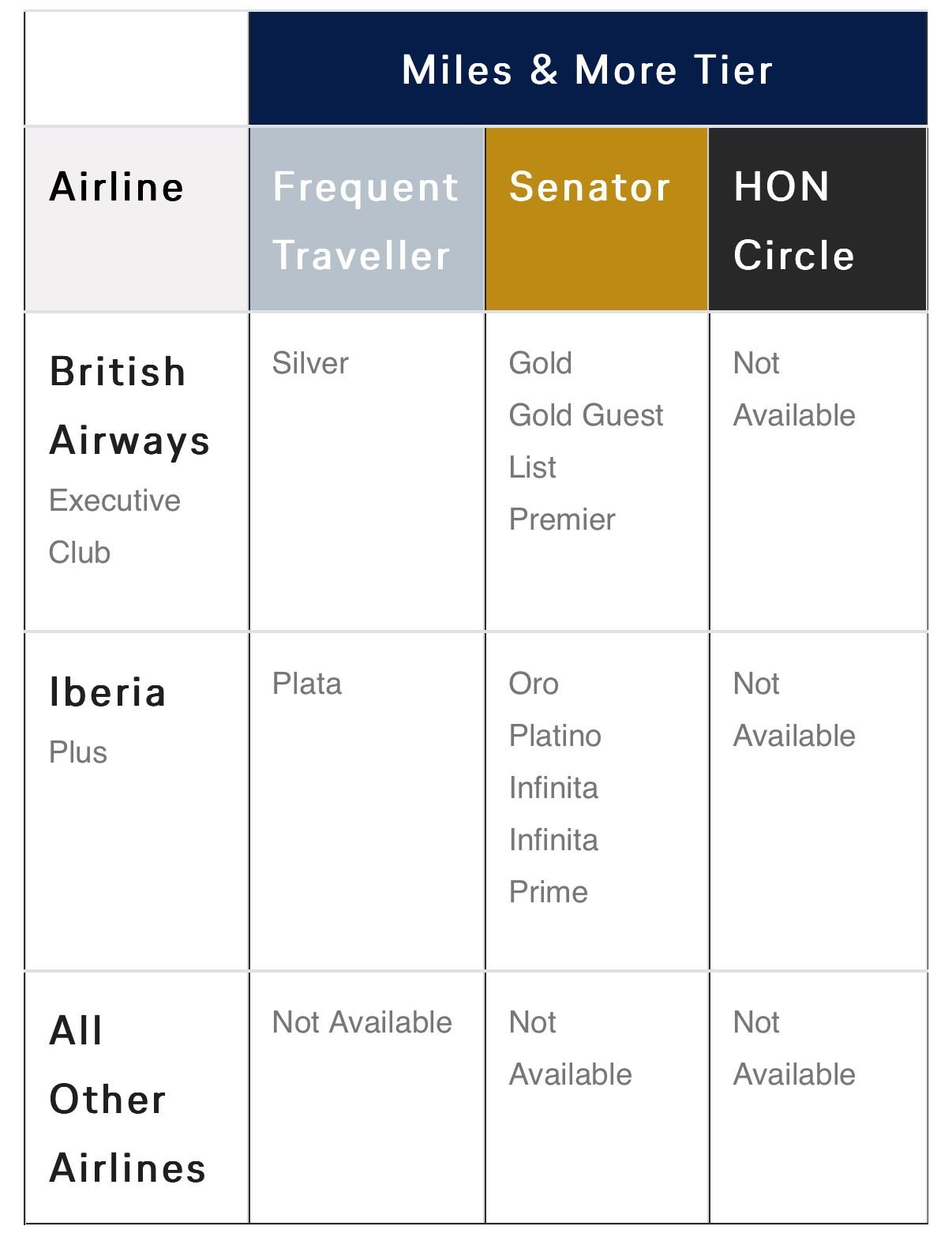Click the HON Circle column header

(793, 221)
